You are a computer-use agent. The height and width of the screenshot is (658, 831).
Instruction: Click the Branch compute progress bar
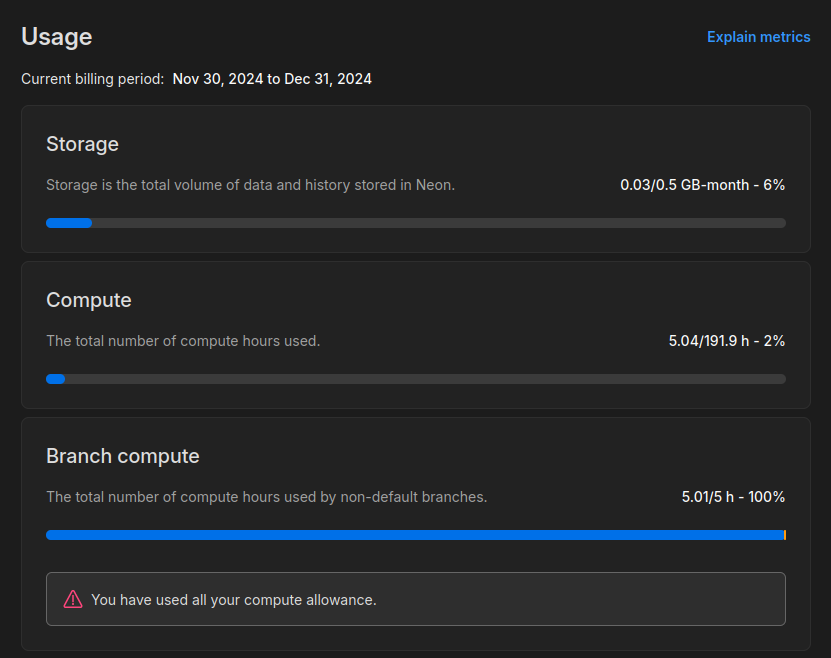click(415, 535)
